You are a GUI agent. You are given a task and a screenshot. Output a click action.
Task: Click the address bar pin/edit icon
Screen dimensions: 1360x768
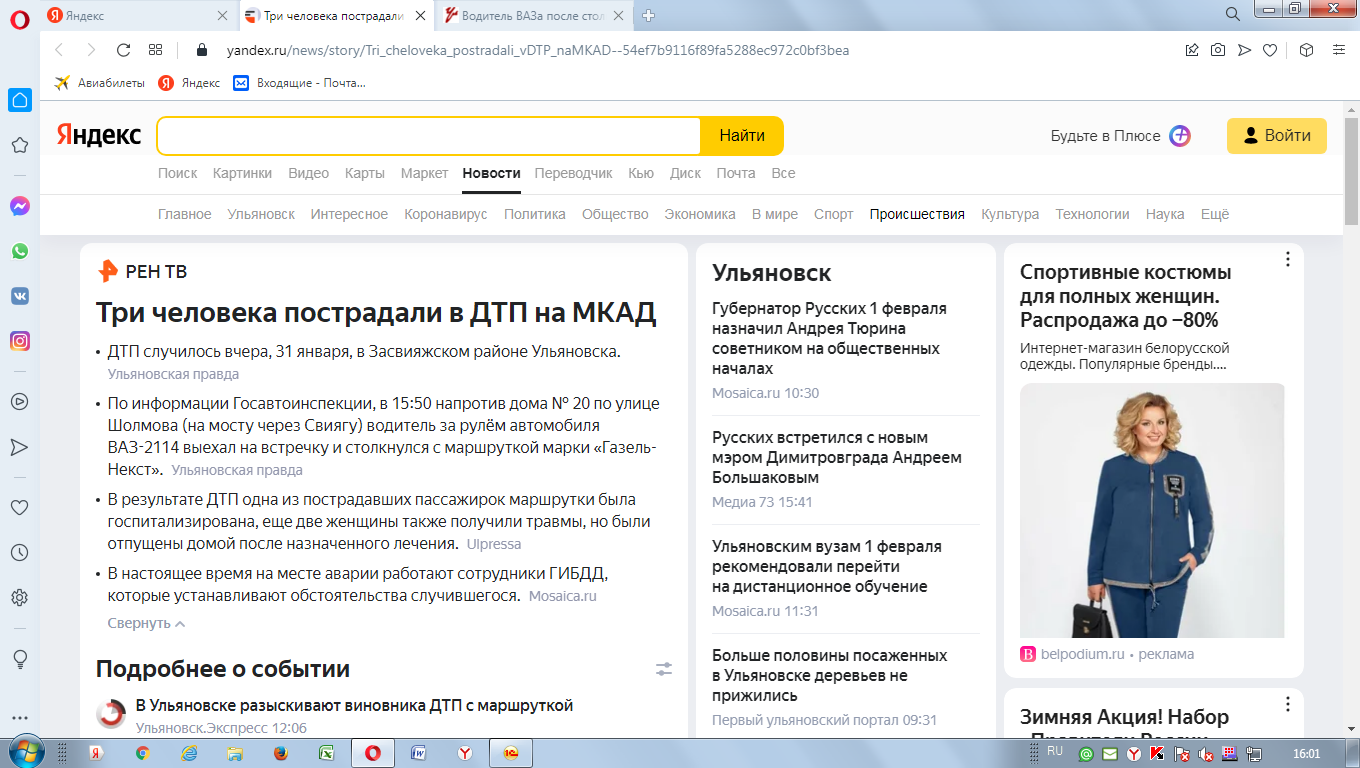[1192, 50]
